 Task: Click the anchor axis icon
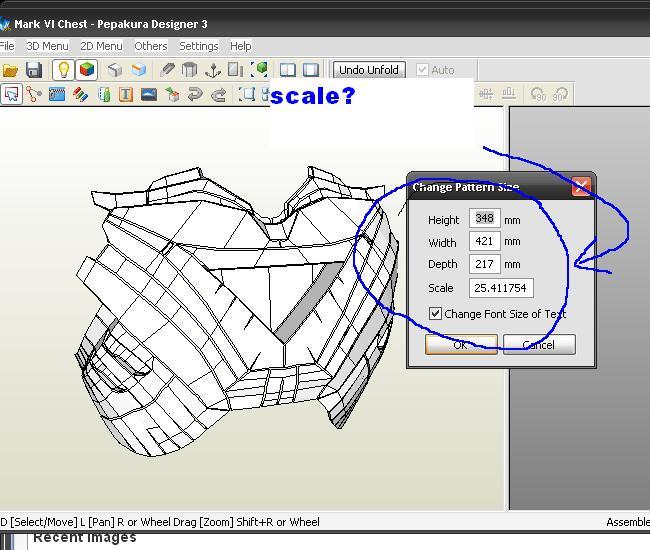[x=213, y=70]
